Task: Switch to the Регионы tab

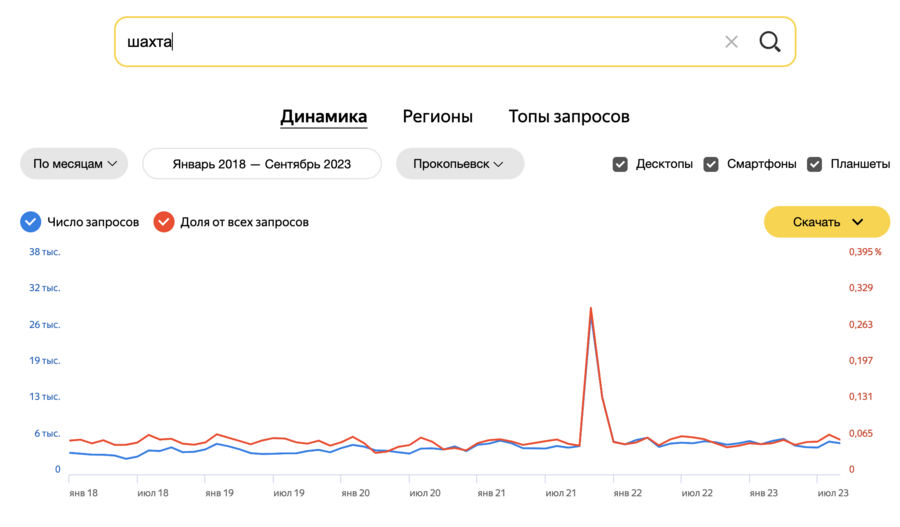Action: coord(437,117)
